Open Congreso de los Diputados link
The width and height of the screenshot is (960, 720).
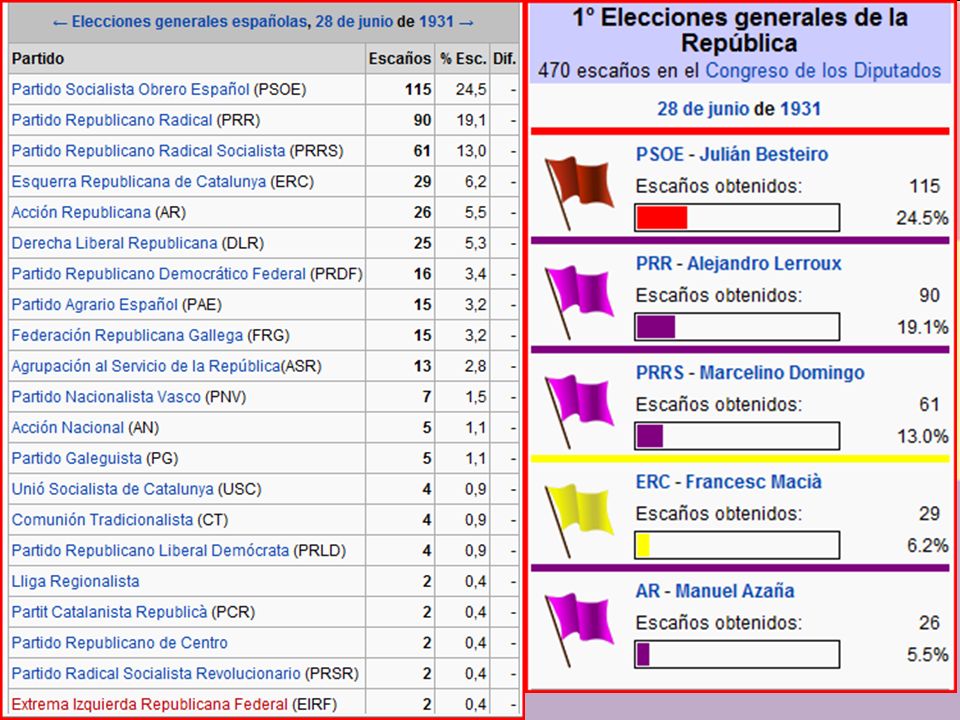pos(823,71)
